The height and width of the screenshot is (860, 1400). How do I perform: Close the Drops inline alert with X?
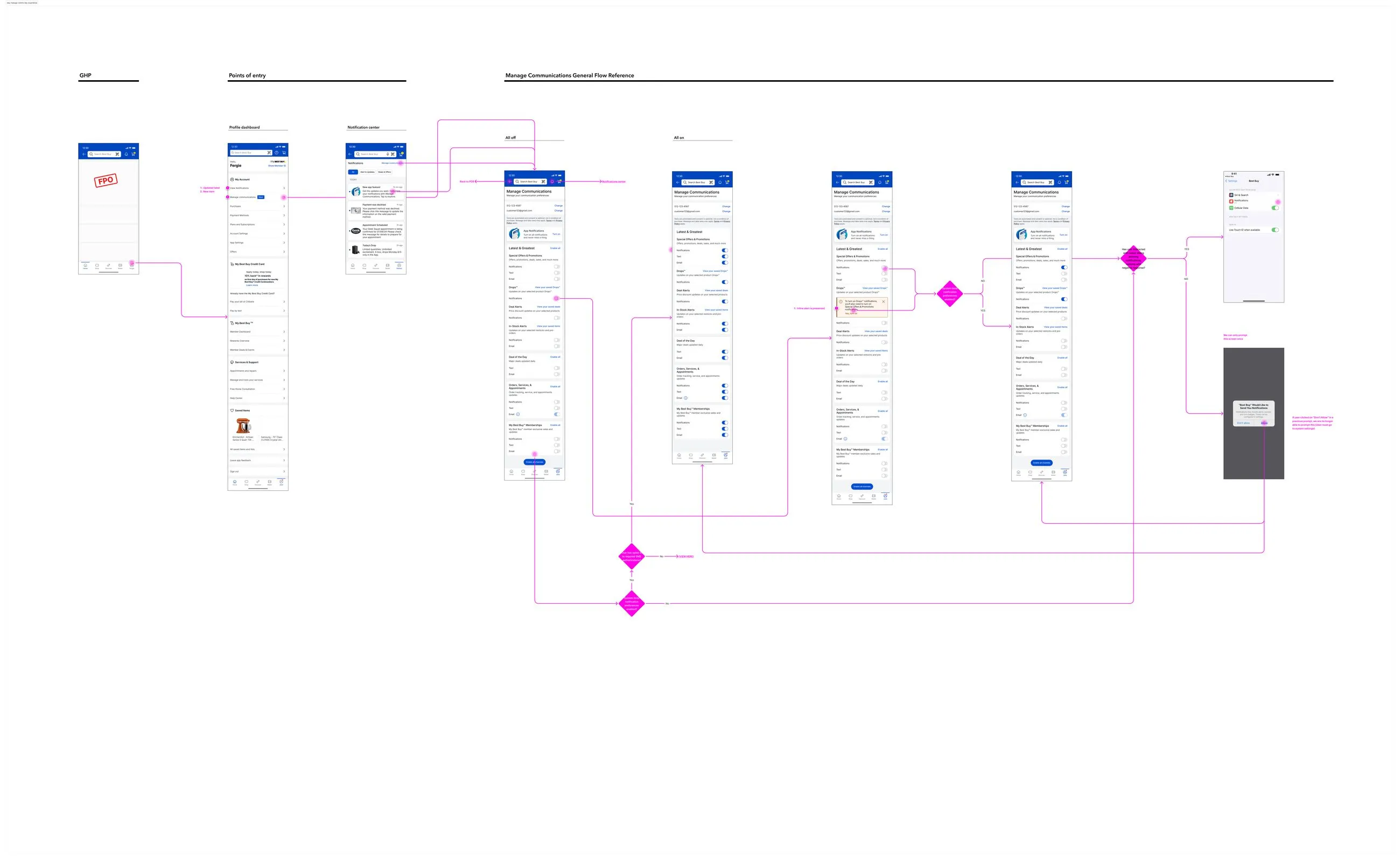883,301
